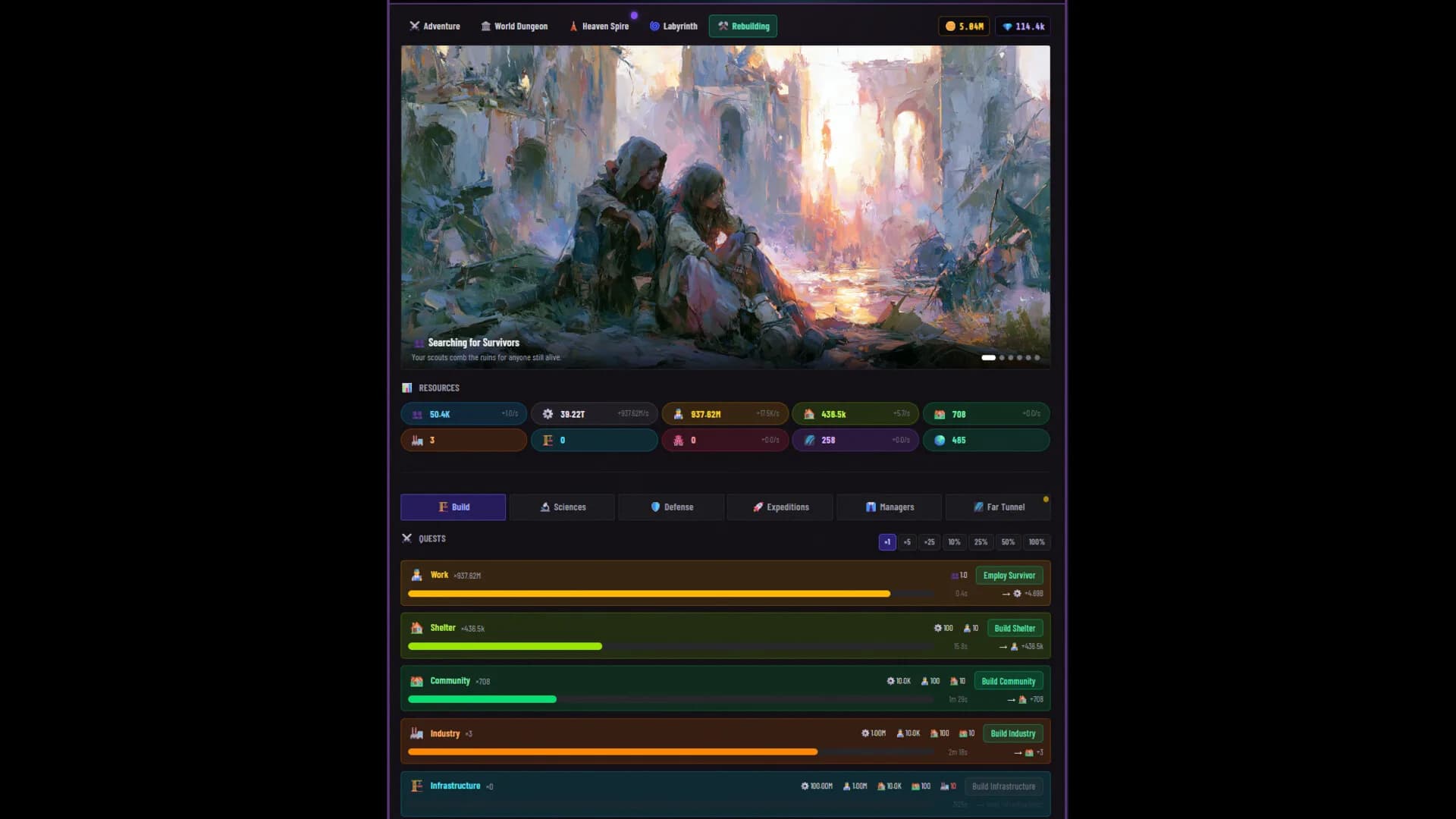Switch to World Dungeon tab
Viewport: 1456px width, 819px height.
(x=514, y=26)
